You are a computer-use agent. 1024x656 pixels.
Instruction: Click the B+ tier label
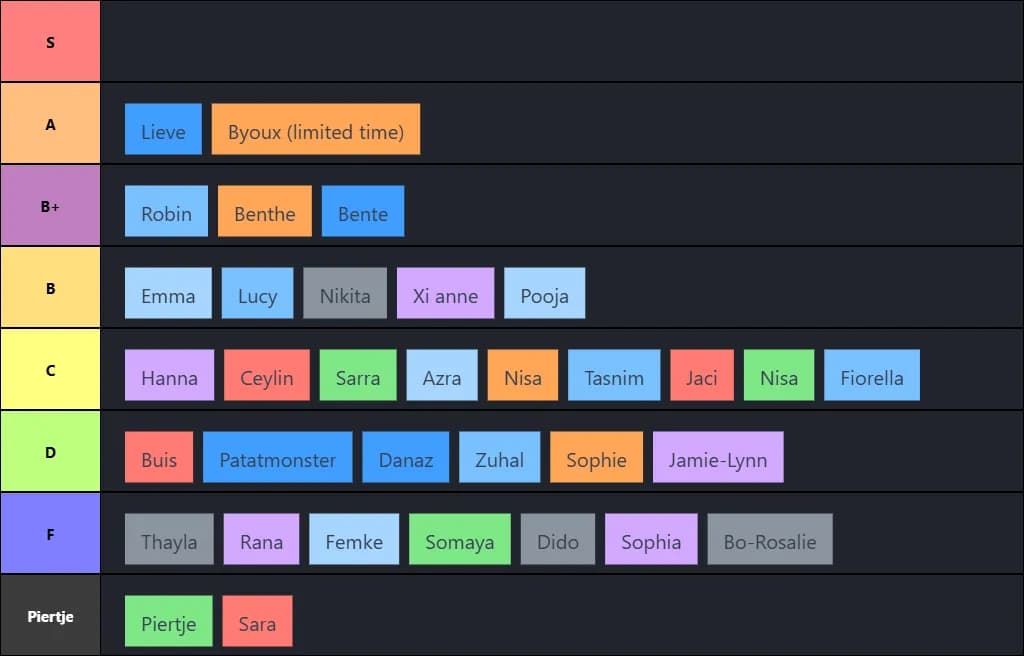[x=50, y=206]
